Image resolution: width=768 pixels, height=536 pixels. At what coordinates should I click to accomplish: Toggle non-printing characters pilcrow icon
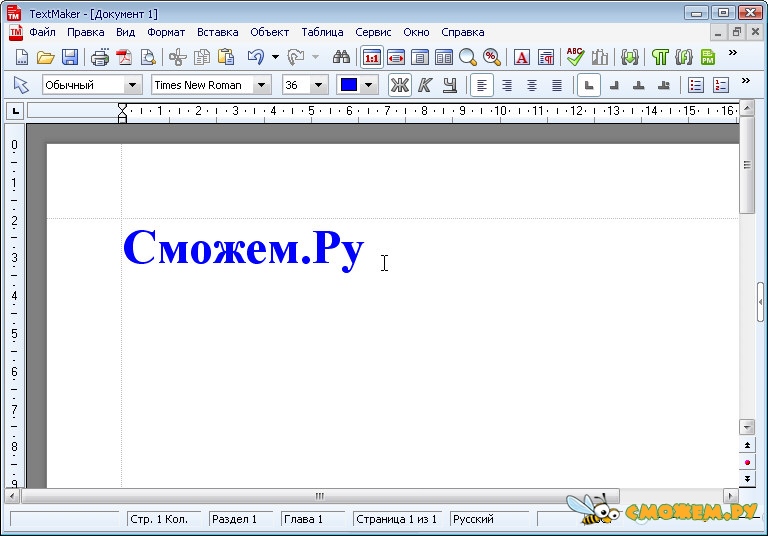660,57
